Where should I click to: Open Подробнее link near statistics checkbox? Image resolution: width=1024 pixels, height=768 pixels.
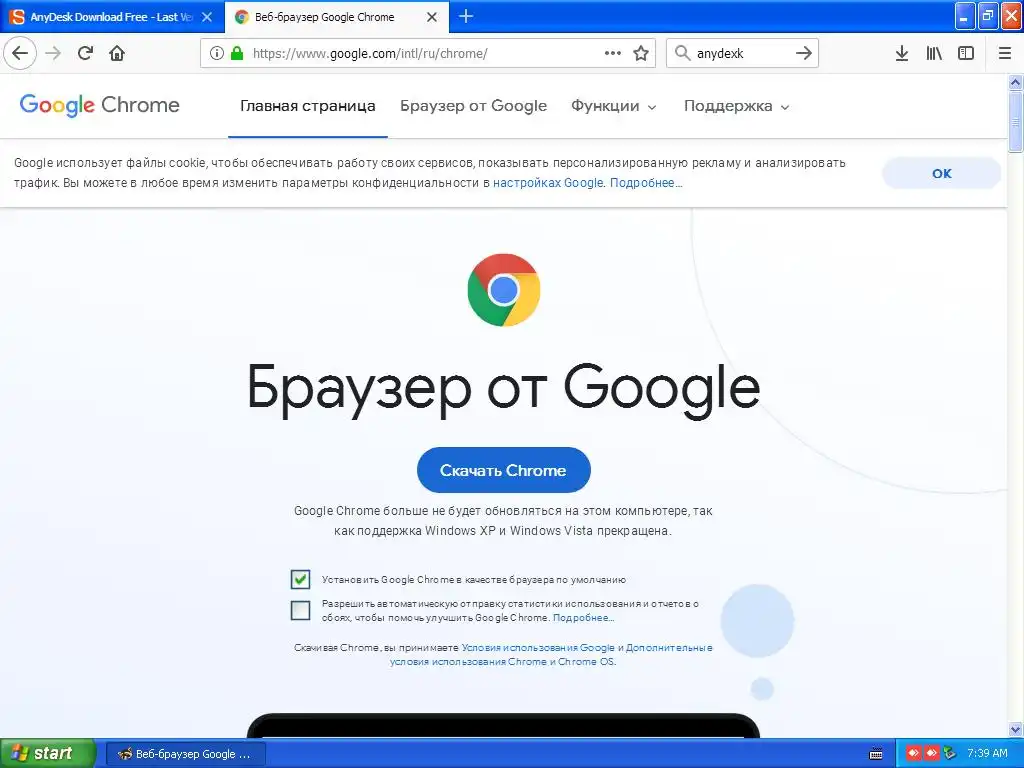(x=583, y=618)
